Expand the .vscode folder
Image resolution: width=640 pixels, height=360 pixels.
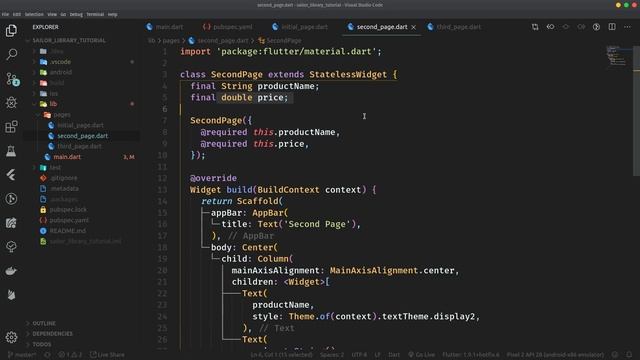34,62
